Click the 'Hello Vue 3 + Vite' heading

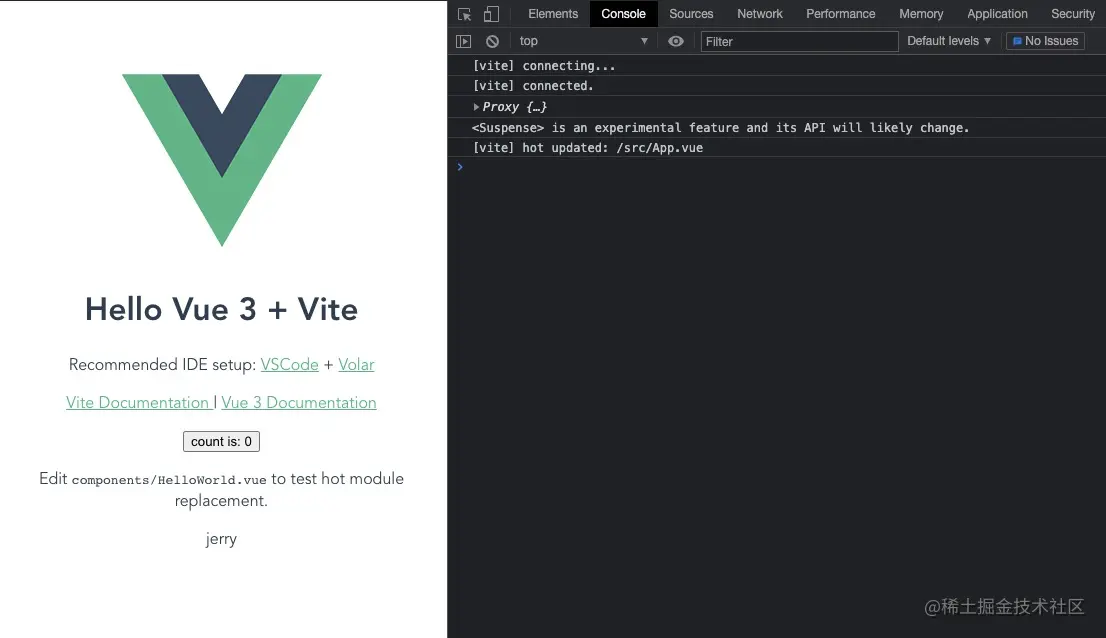tap(221, 309)
